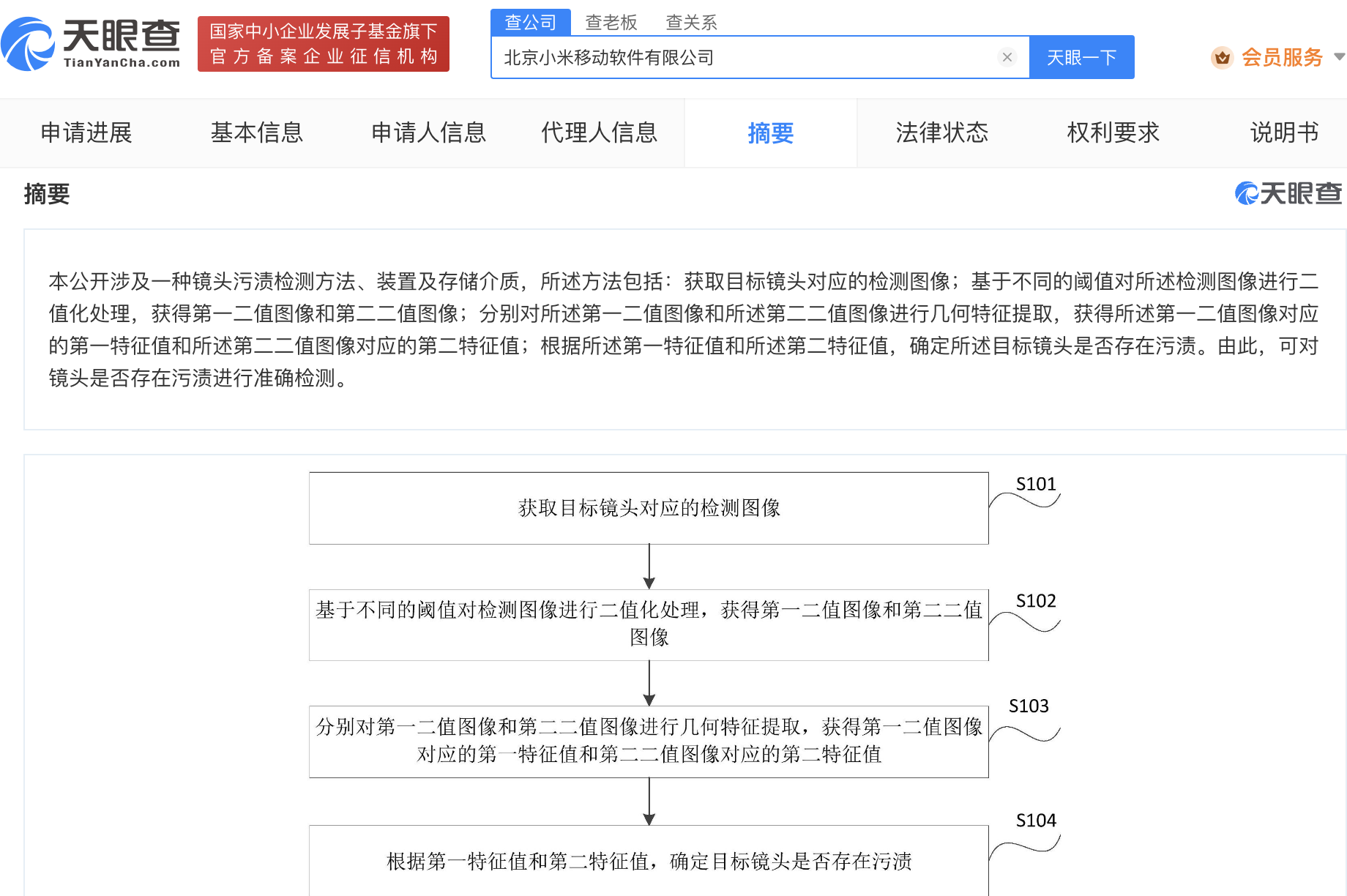Click the flowchart step S101 box
Screen dimensions: 1347x896
649,508
